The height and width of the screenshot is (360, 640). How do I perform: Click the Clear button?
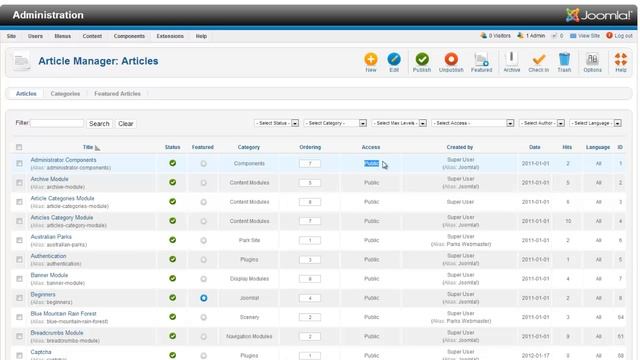point(126,123)
